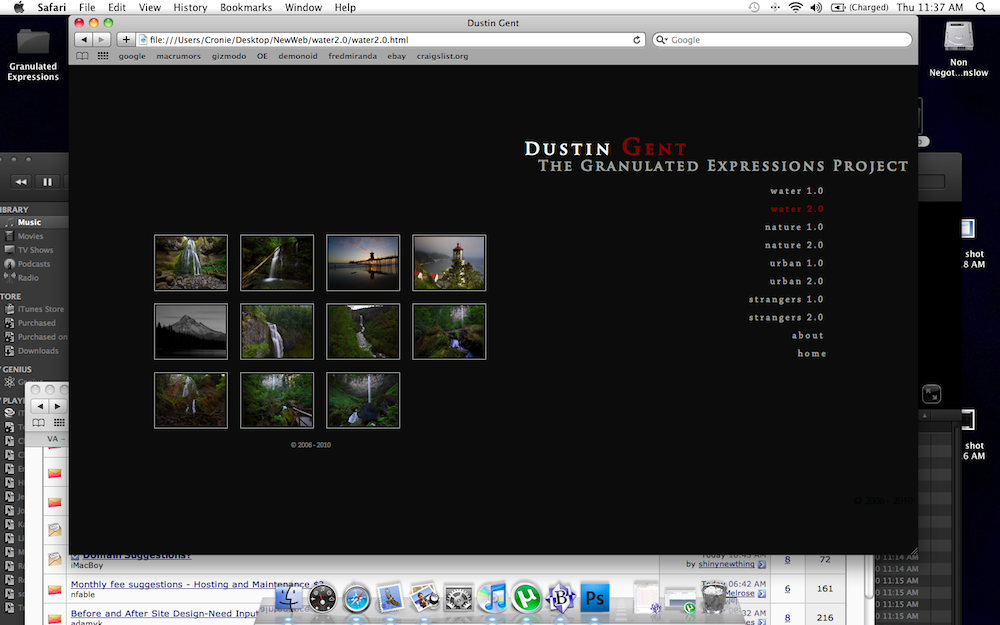Click the Wi-Fi status icon in menu bar
Viewport: 1000px width, 625px height.
(795, 7)
